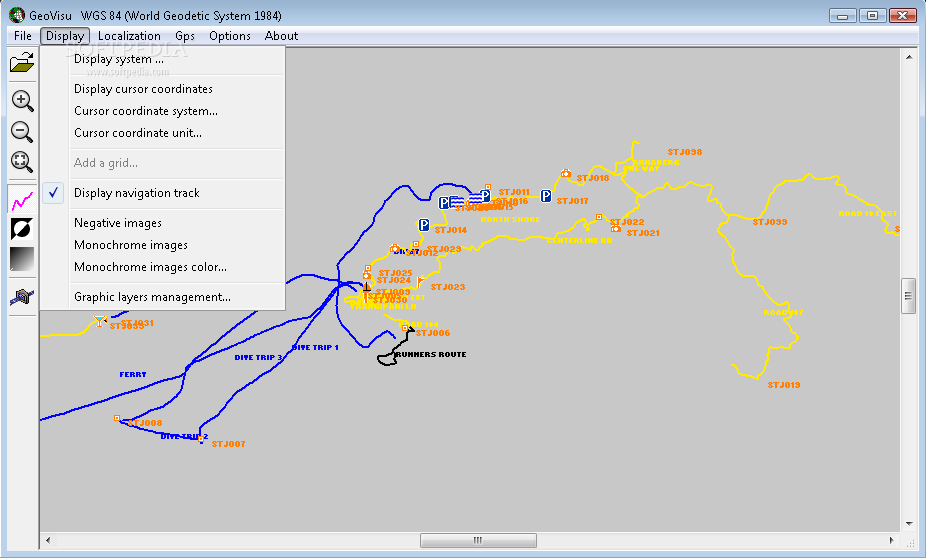This screenshot has height=558, width=926.
Task: Click the camera icon near STJ021
Action: [x=615, y=228]
